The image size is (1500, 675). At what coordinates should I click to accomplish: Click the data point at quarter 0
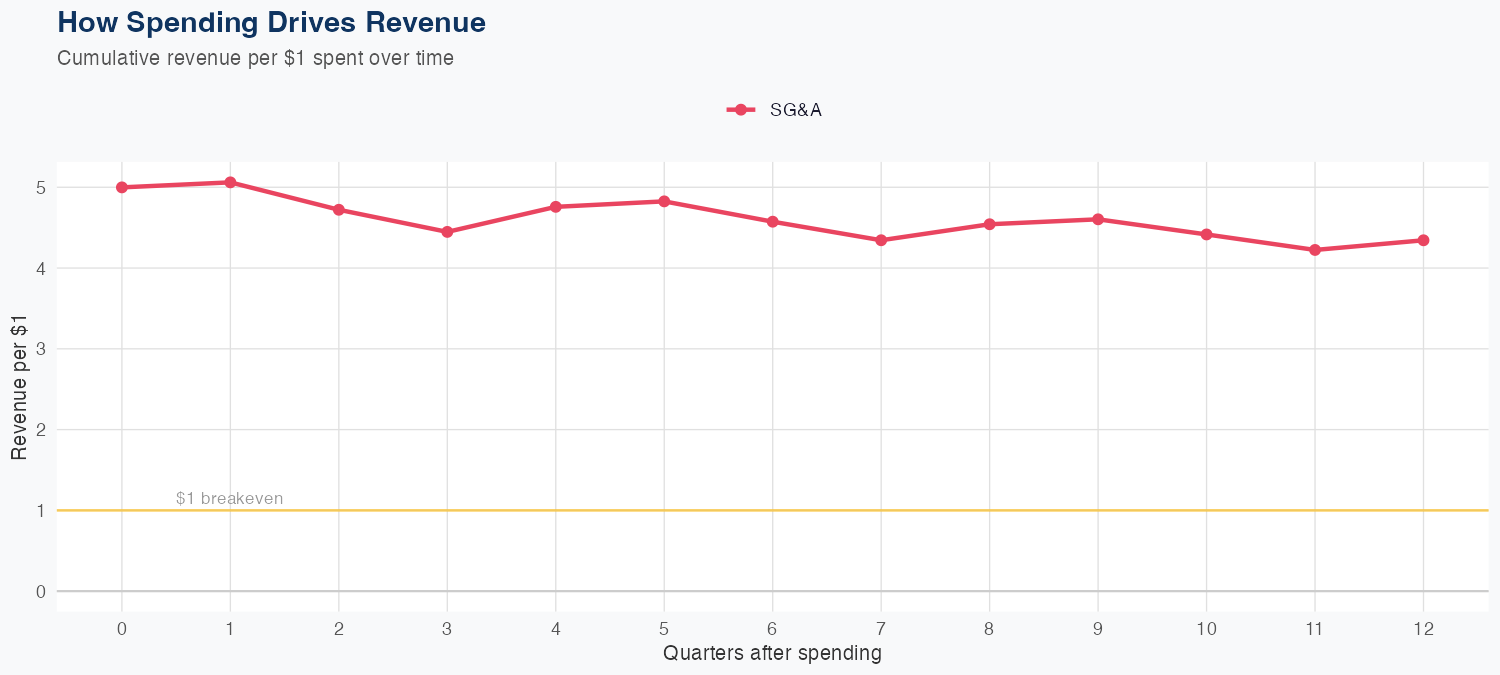tap(122, 187)
